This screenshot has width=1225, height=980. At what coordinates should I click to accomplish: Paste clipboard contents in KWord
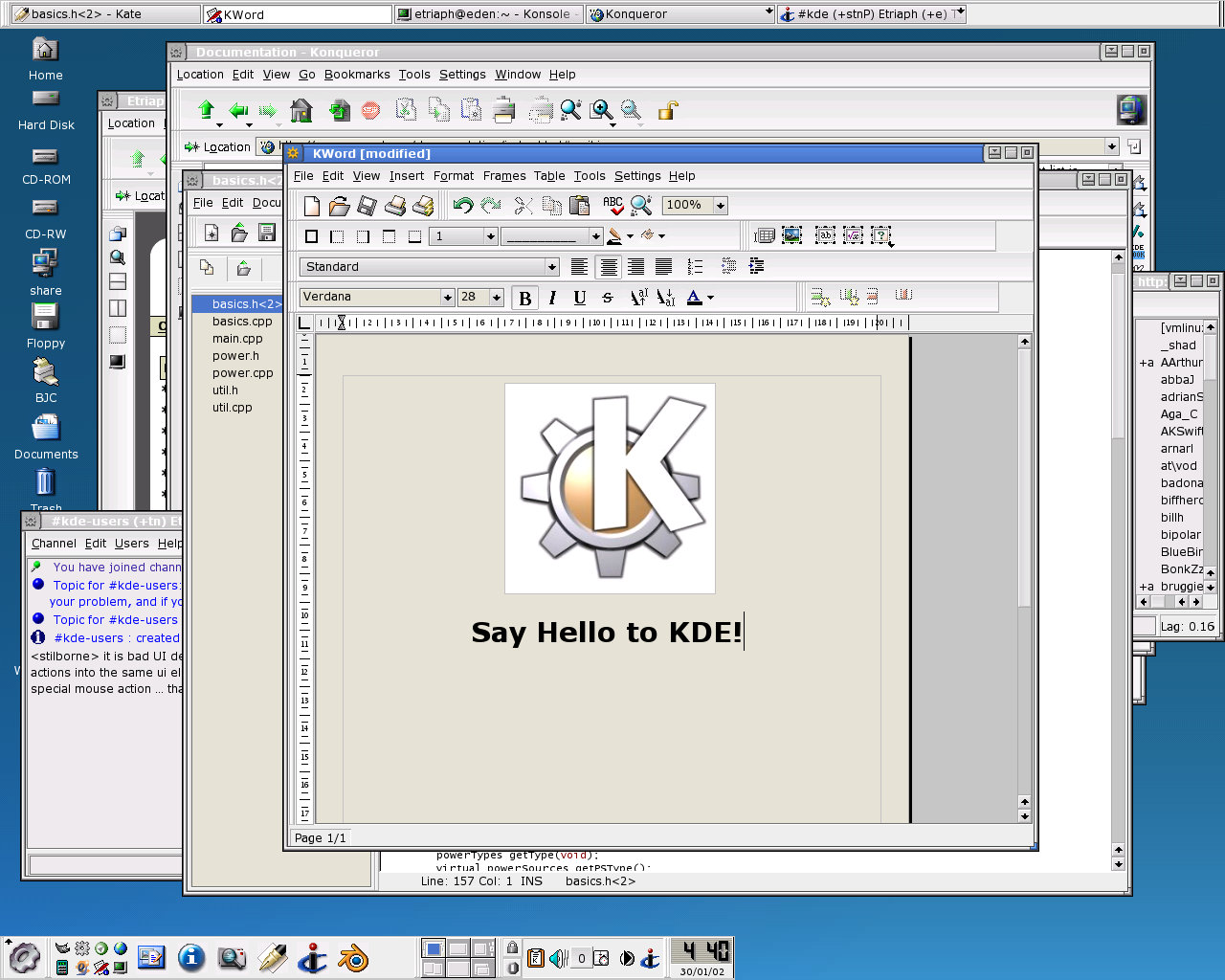579,206
